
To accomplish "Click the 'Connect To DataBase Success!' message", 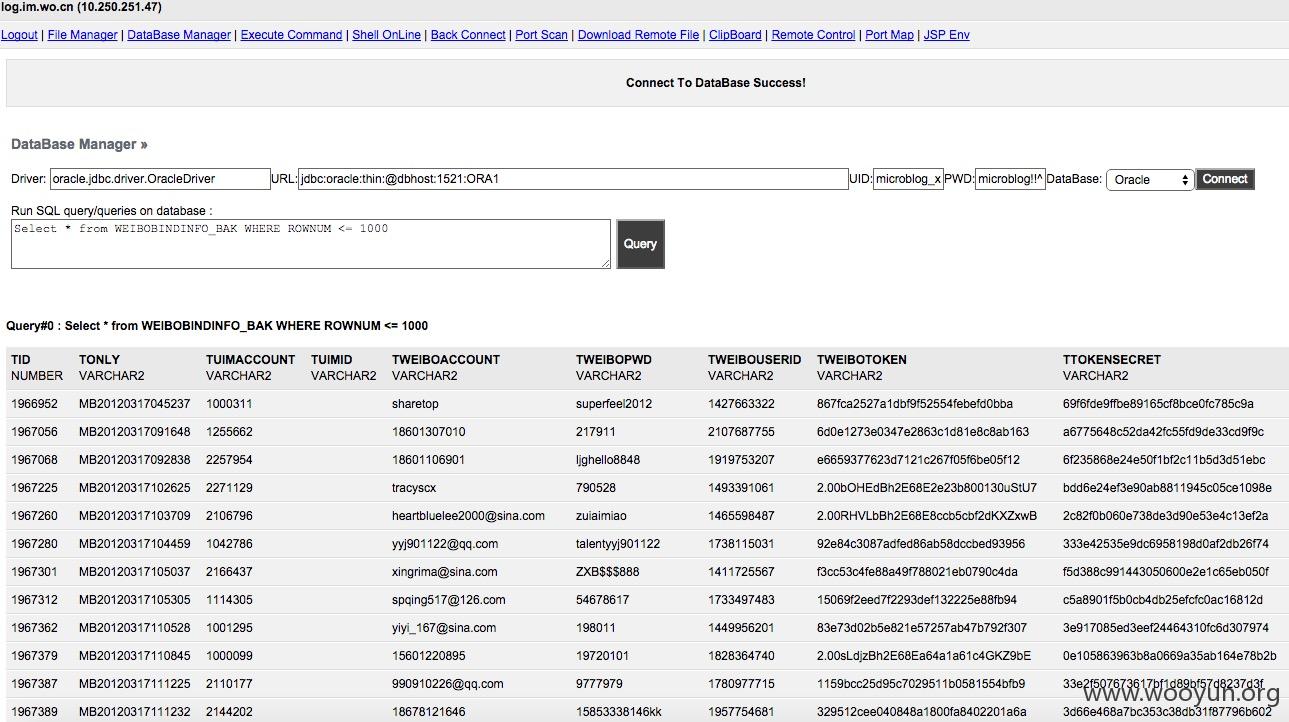I will coord(716,83).
